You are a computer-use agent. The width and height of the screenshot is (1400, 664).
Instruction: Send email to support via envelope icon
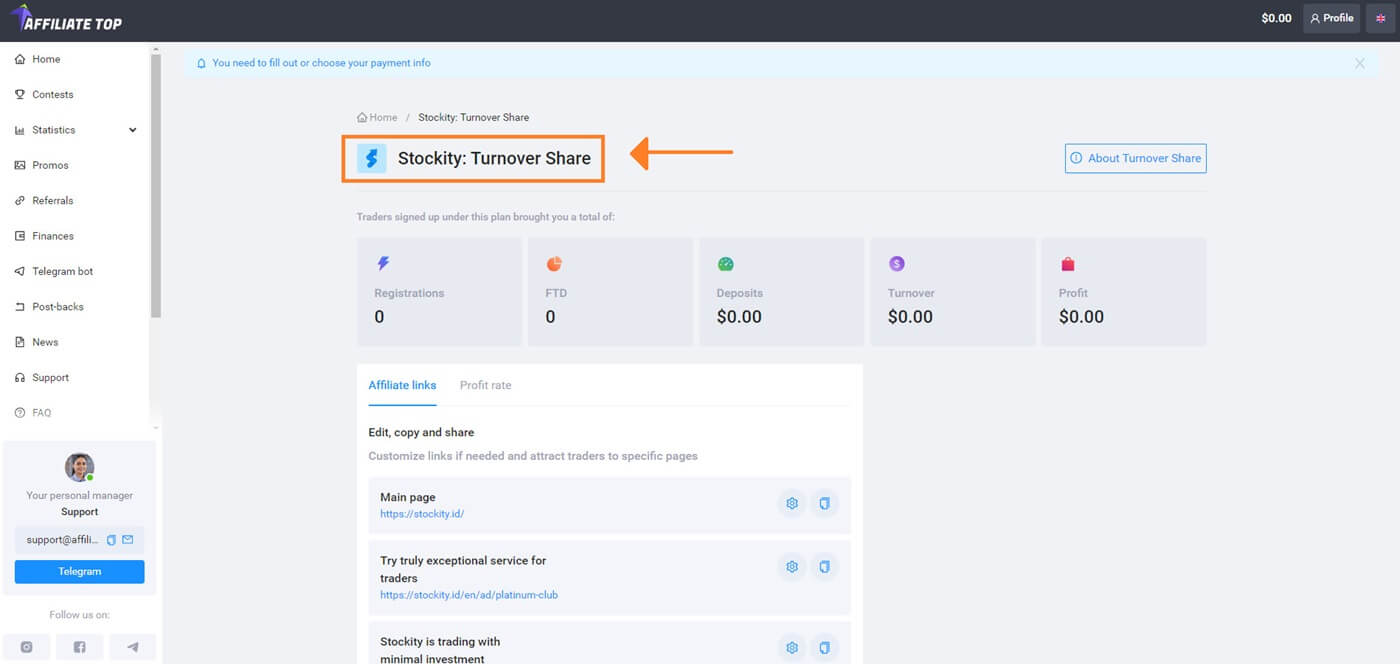tap(127, 540)
